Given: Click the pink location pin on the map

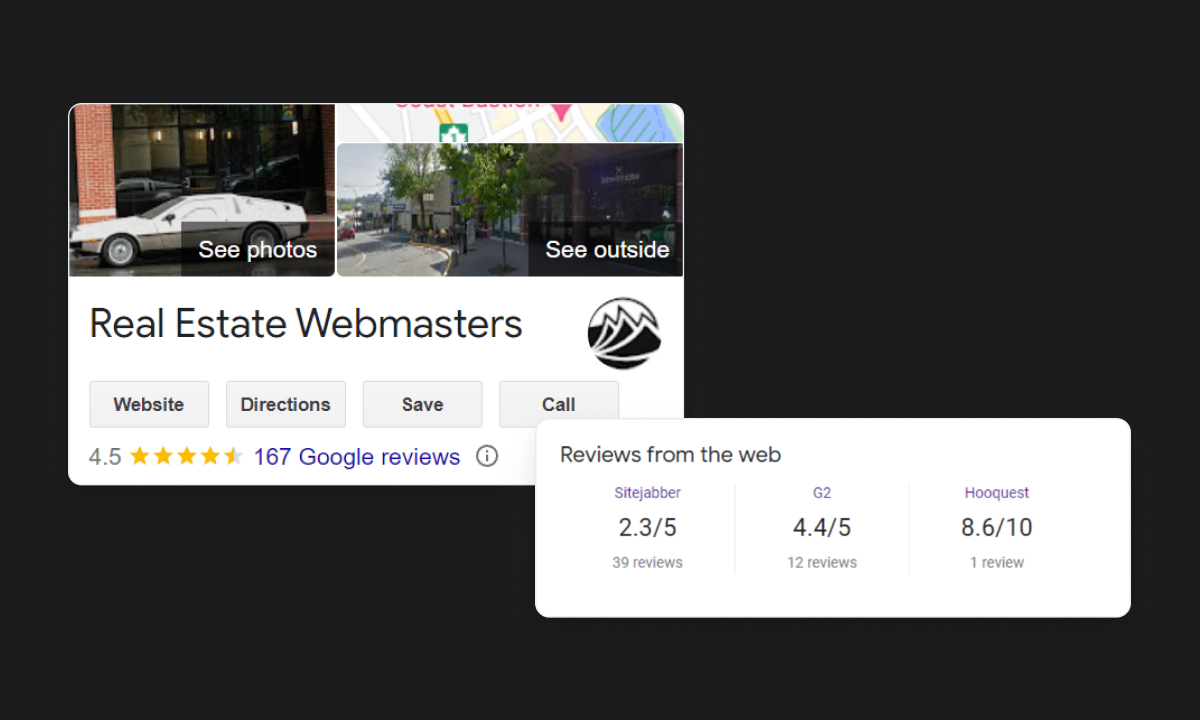Looking at the screenshot, I should coord(559,109).
